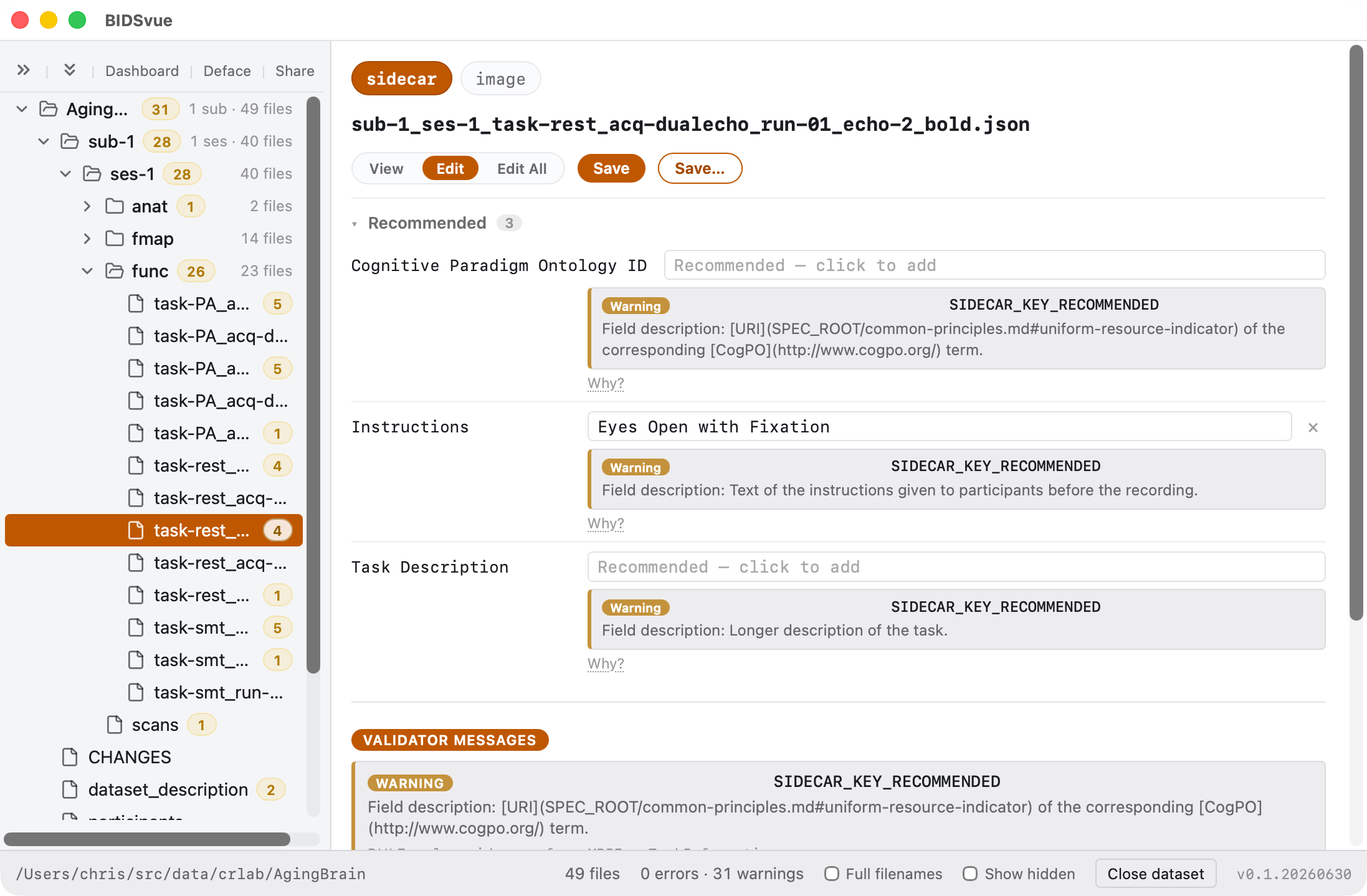The width and height of the screenshot is (1367, 896).
Task: Click the status text '0 errors · 31 warnings'
Action: click(x=722, y=874)
